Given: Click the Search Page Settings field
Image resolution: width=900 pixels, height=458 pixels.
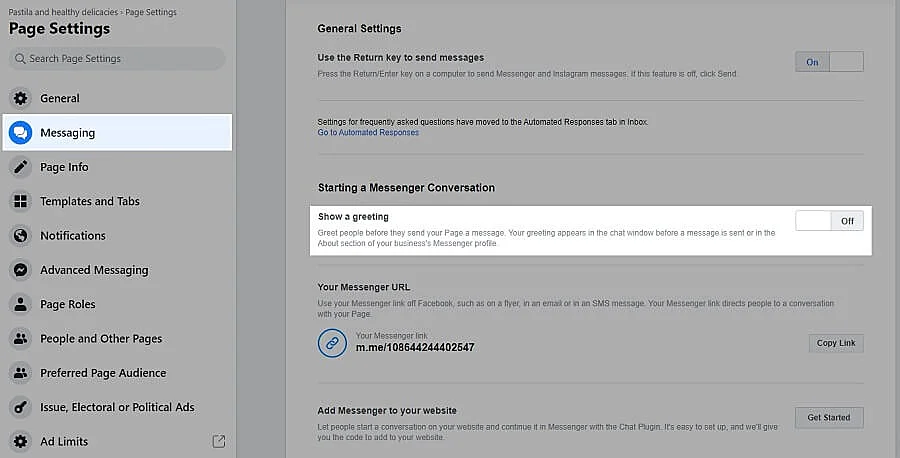Looking at the screenshot, I should (118, 59).
